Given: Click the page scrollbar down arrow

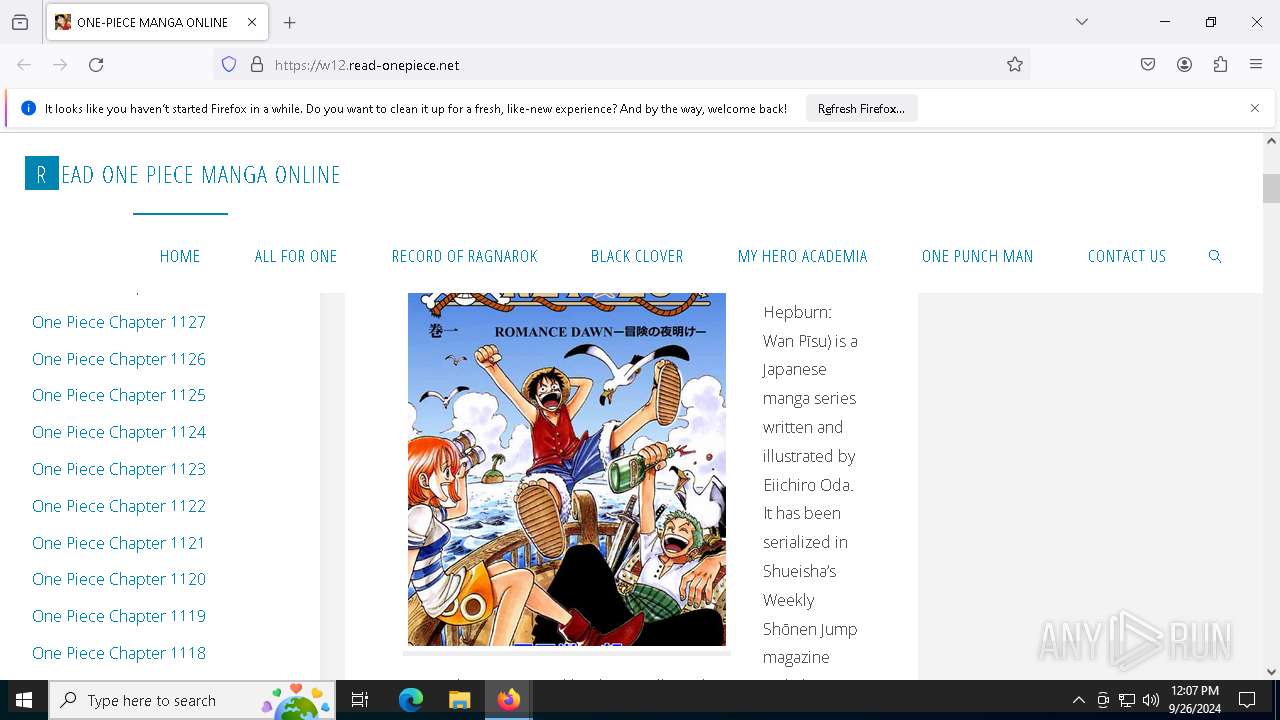Looking at the screenshot, I should coord(1271,672).
